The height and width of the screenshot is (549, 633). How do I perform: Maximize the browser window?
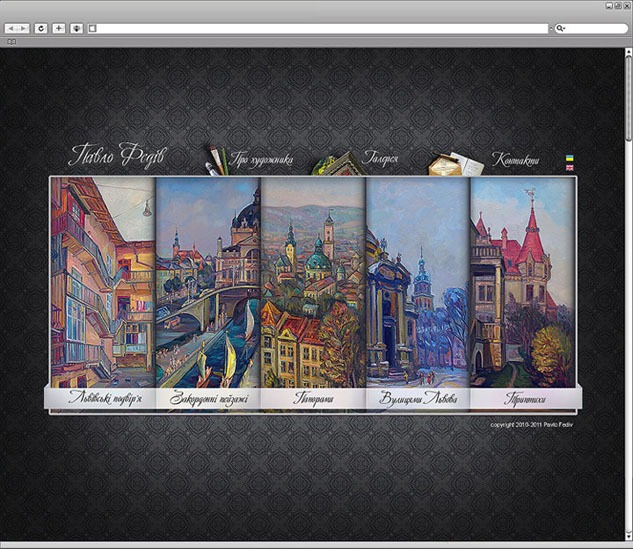[x=618, y=6]
